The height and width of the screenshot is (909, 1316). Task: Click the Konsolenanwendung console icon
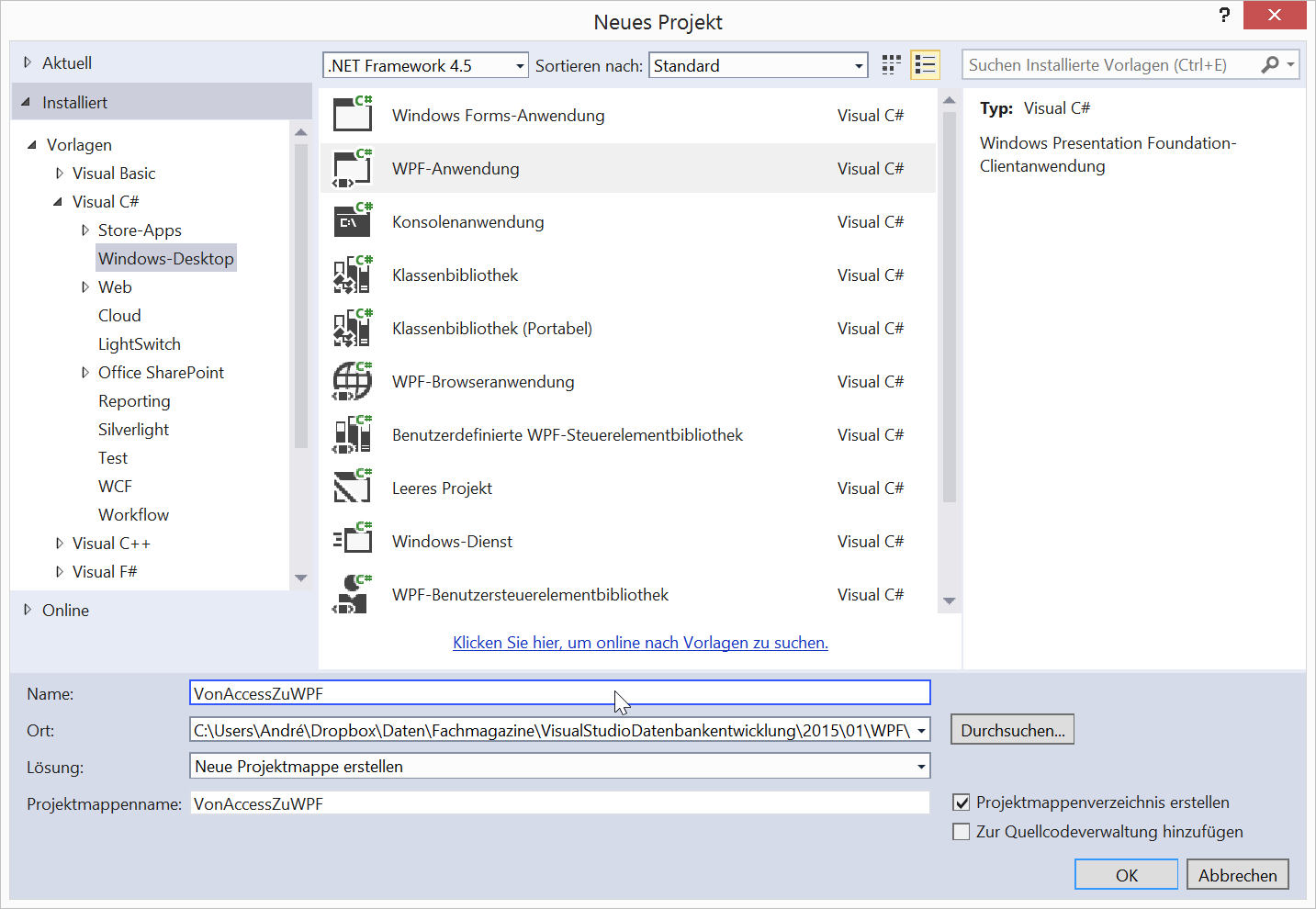coord(352,221)
